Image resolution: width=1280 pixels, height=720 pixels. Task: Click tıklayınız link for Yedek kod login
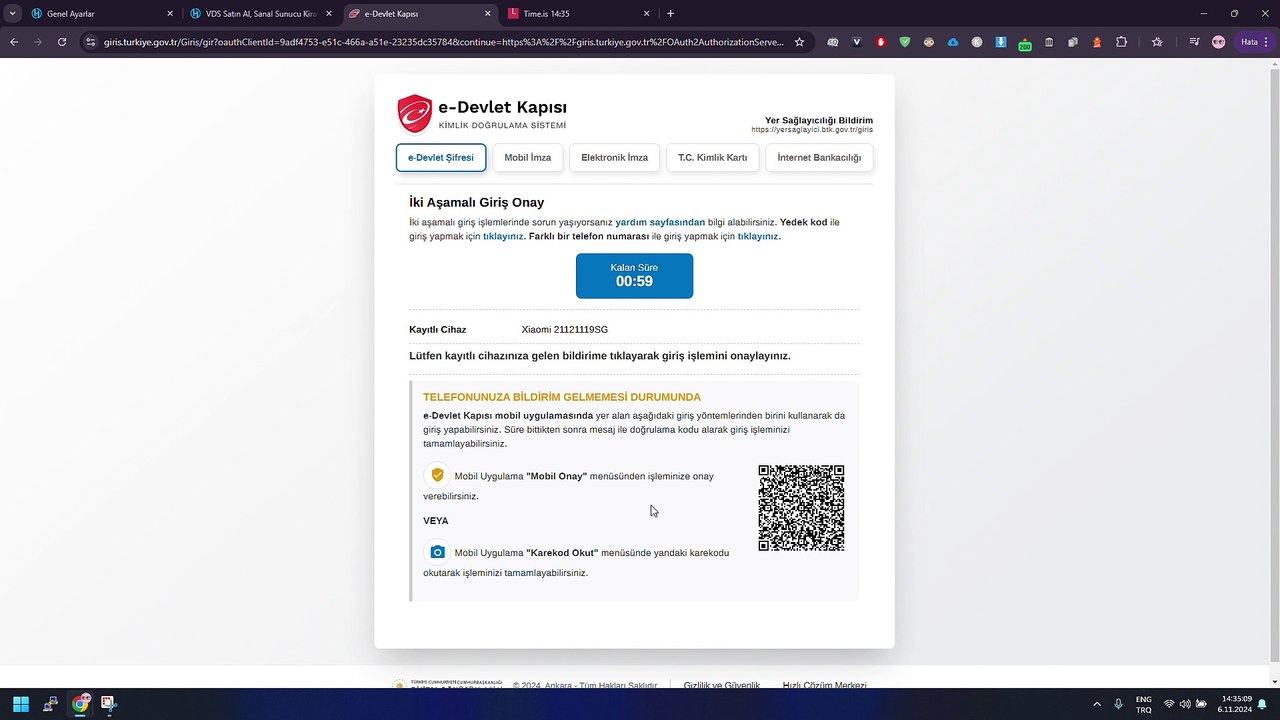[x=503, y=237]
